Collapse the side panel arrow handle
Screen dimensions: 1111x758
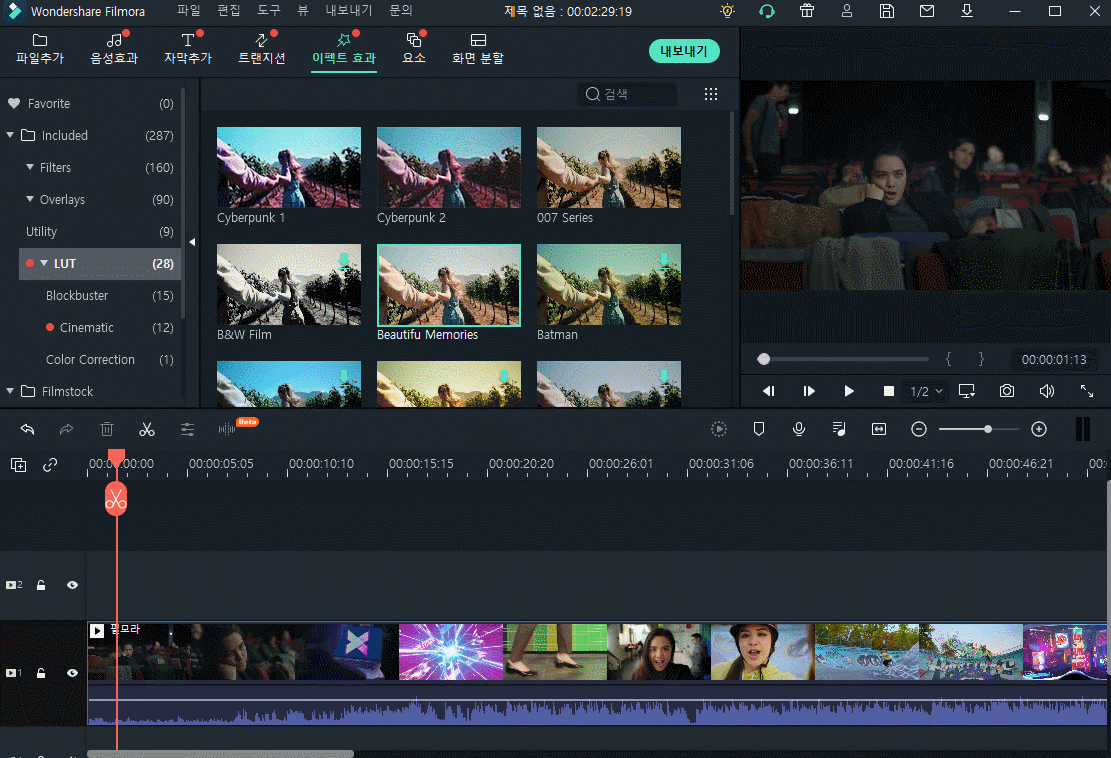click(192, 242)
